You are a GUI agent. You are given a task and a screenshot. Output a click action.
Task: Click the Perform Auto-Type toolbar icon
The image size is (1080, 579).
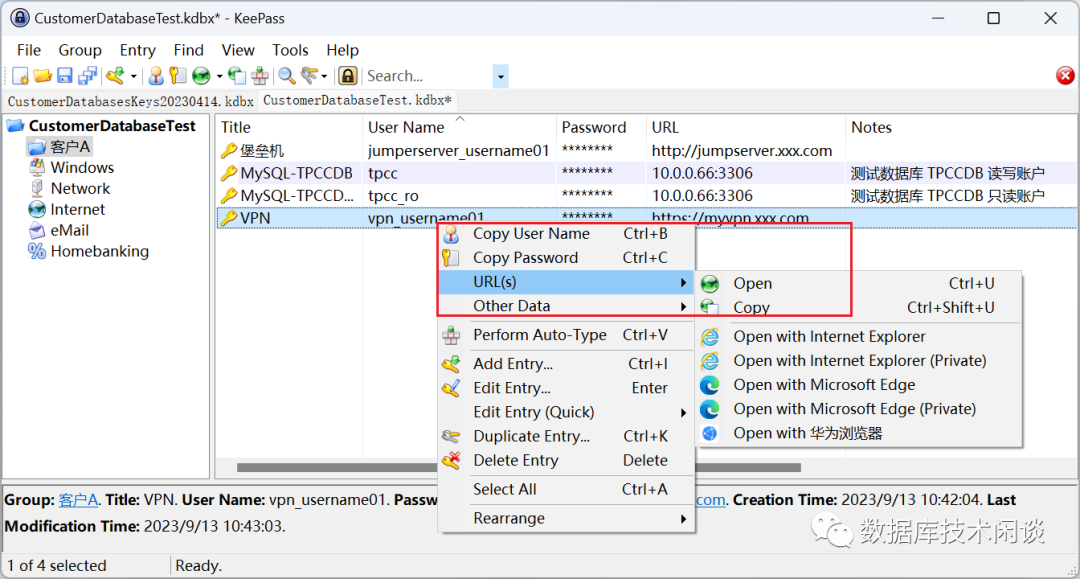260,76
